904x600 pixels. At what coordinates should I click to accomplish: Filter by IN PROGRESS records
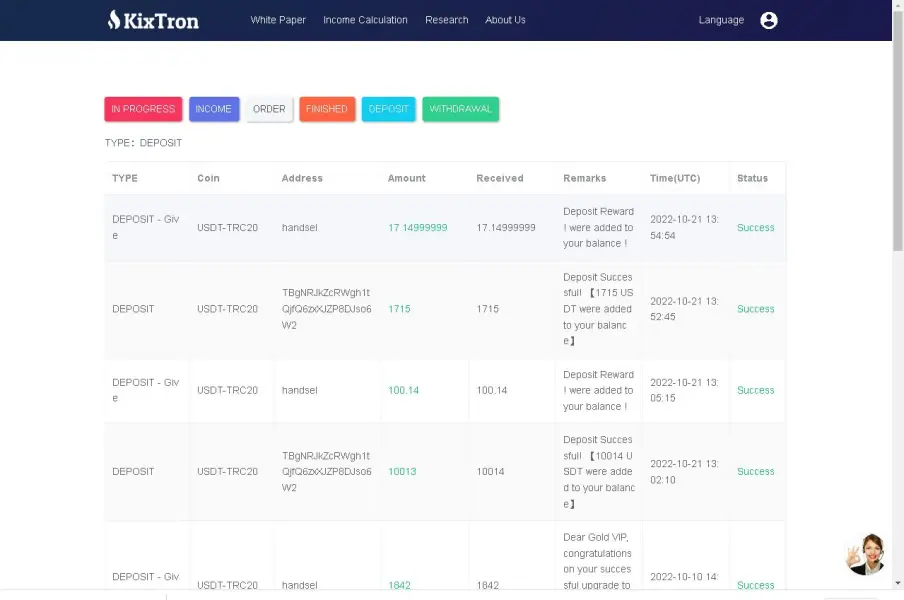[x=143, y=109]
